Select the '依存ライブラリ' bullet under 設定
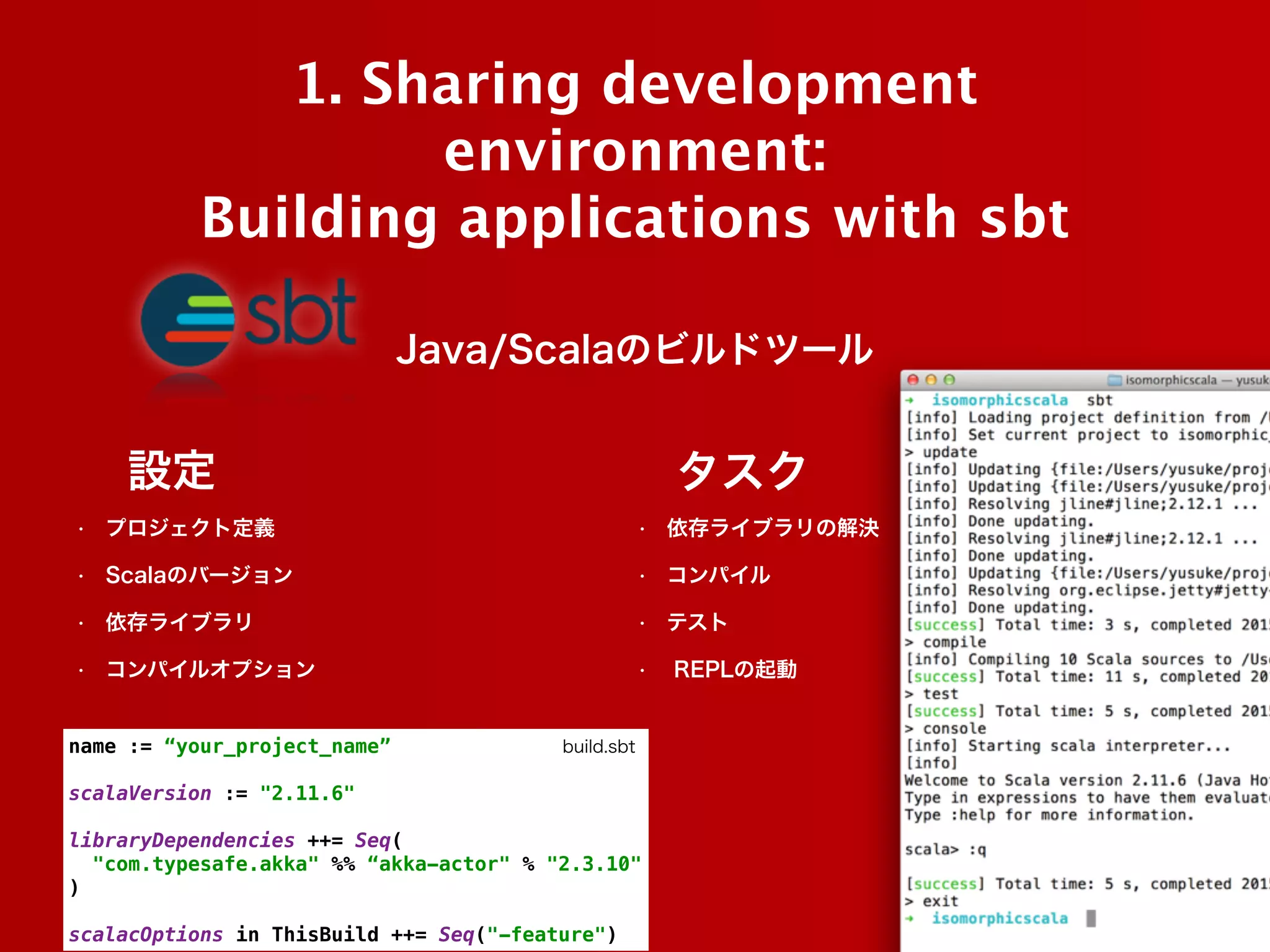The width and height of the screenshot is (1270, 952). pyautogui.click(x=179, y=622)
